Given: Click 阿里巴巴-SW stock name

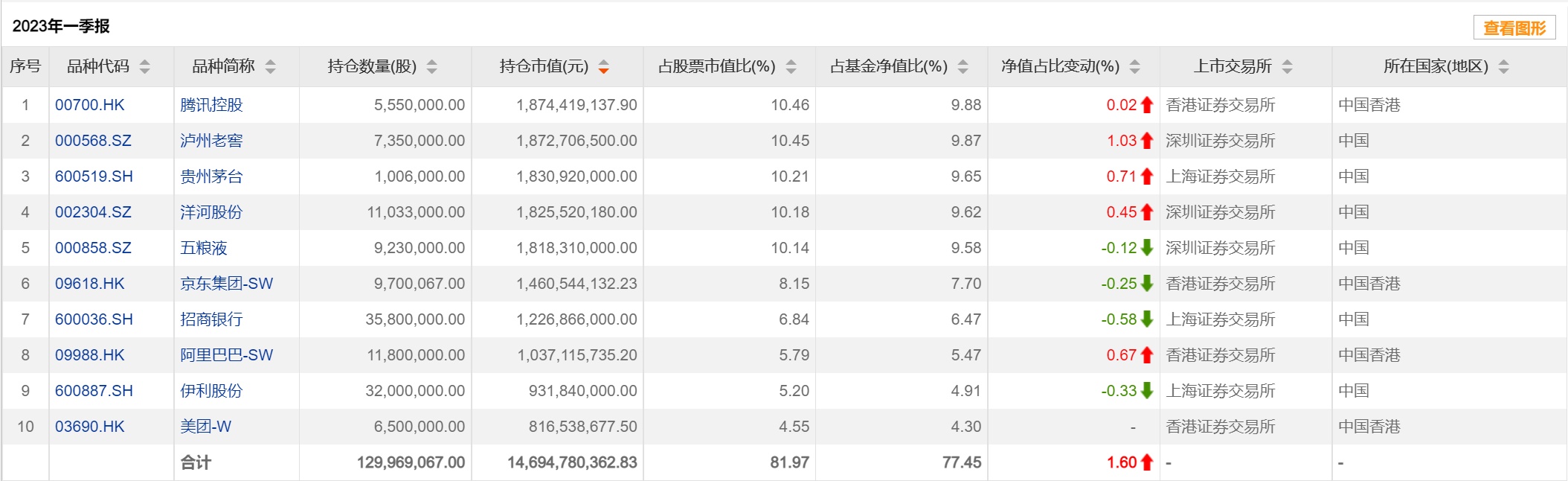Looking at the screenshot, I should (226, 355).
